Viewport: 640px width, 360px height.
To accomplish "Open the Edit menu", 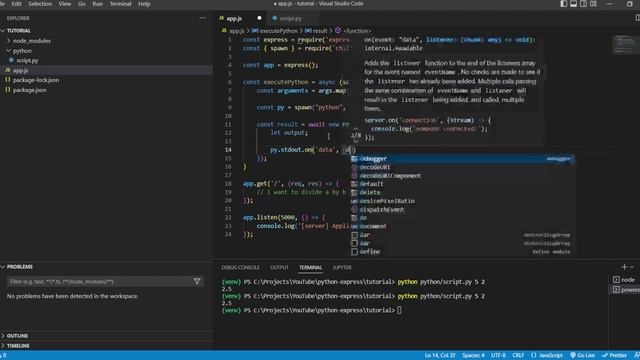I will 16,4.
